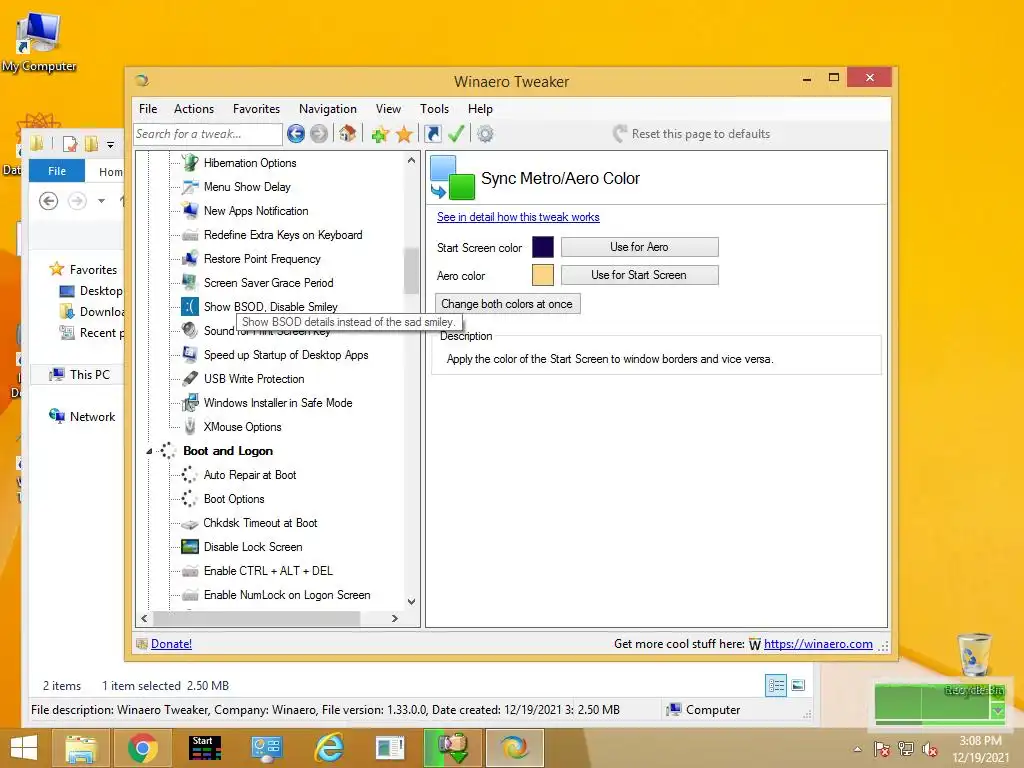Click the Show BSOD smiley icon
Image resolution: width=1024 pixels, height=768 pixels.
pyautogui.click(x=190, y=306)
